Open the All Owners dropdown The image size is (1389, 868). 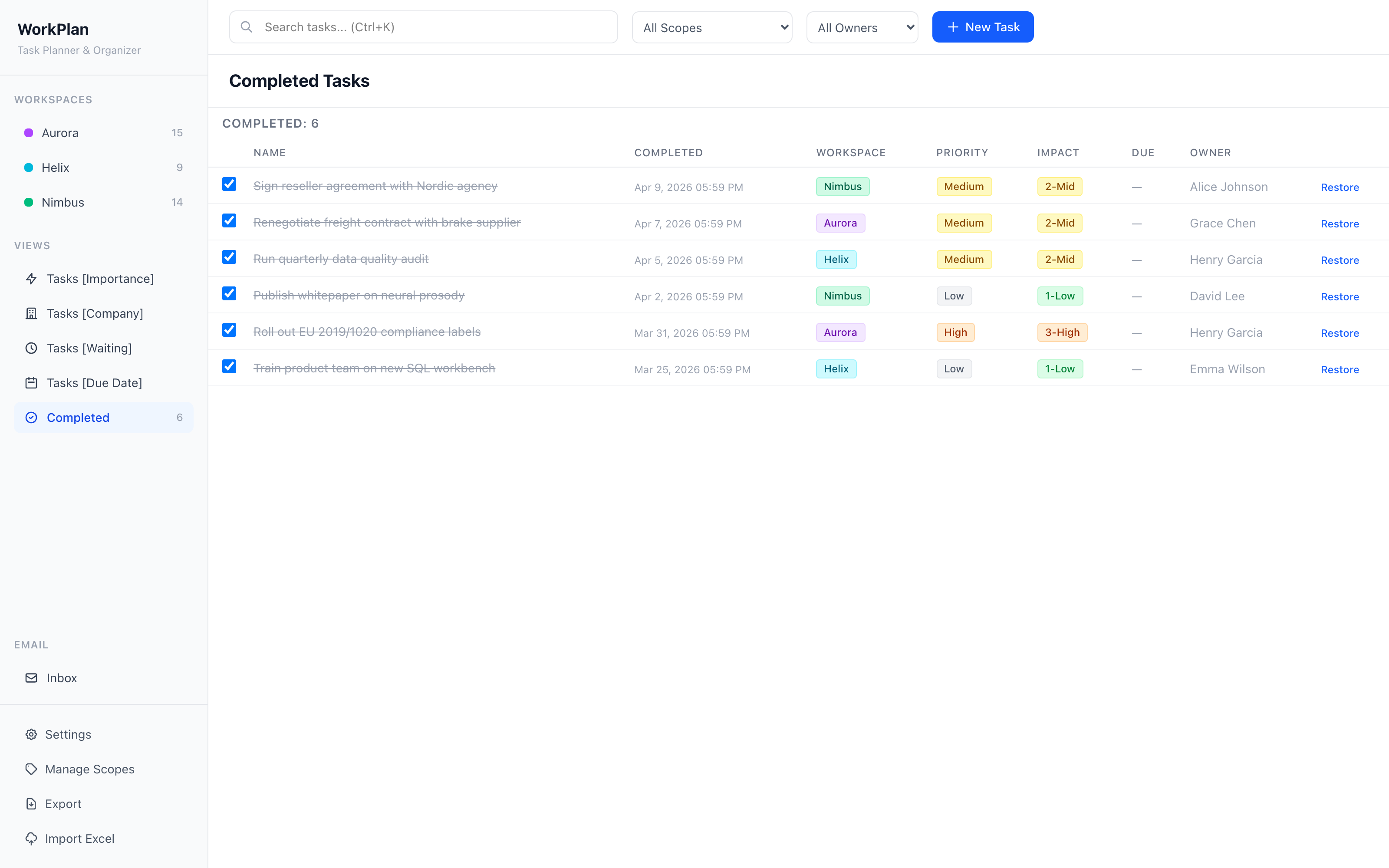click(862, 27)
